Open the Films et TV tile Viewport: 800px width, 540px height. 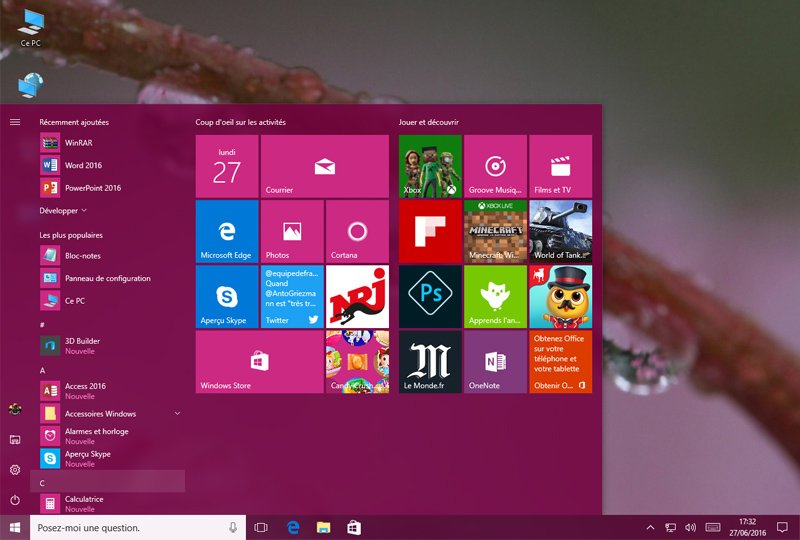[x=560, y=166]
